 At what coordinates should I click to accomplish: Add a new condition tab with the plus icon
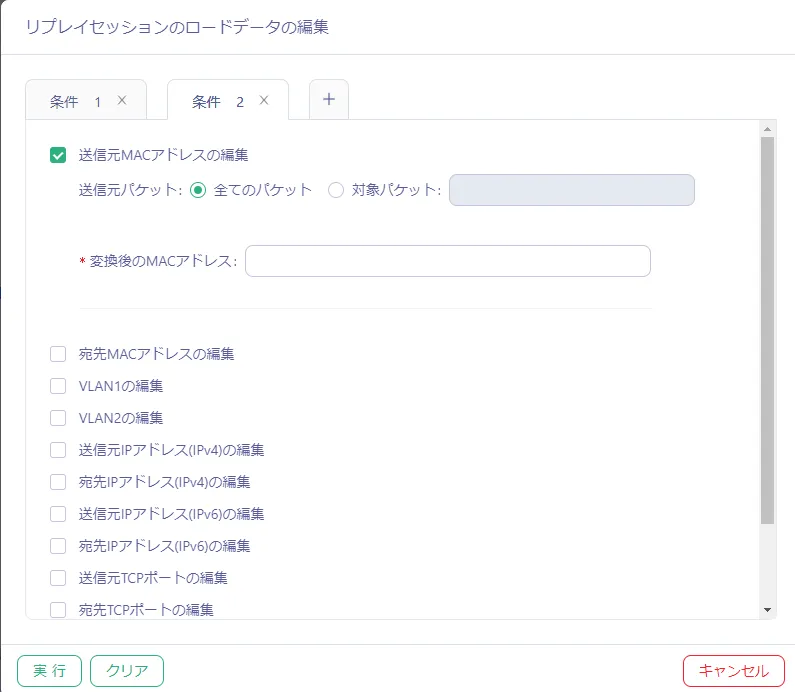[x=329, y=99]
